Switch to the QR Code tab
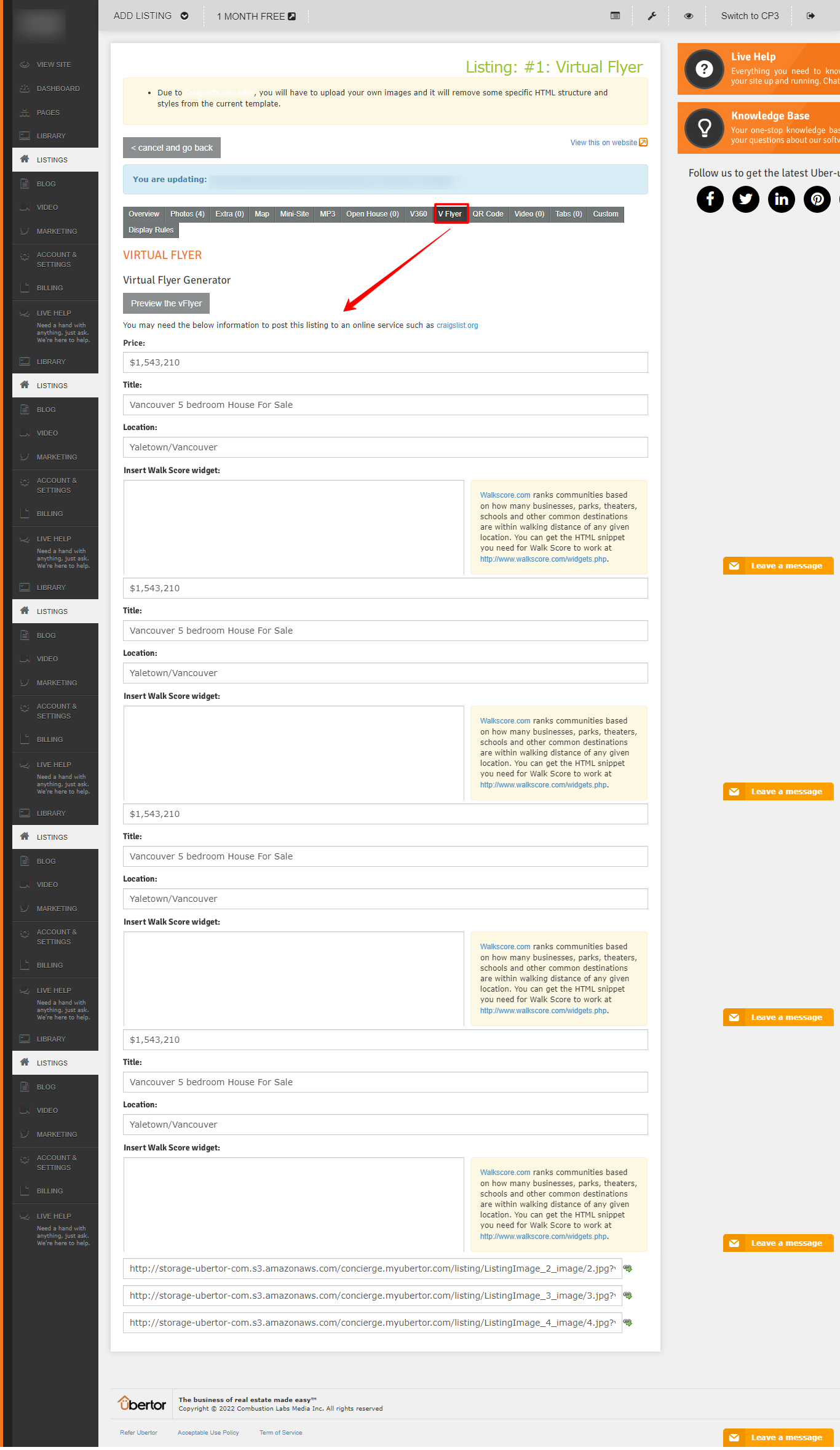The height and width of the screenshot is (1450, 840). [488, 214]
